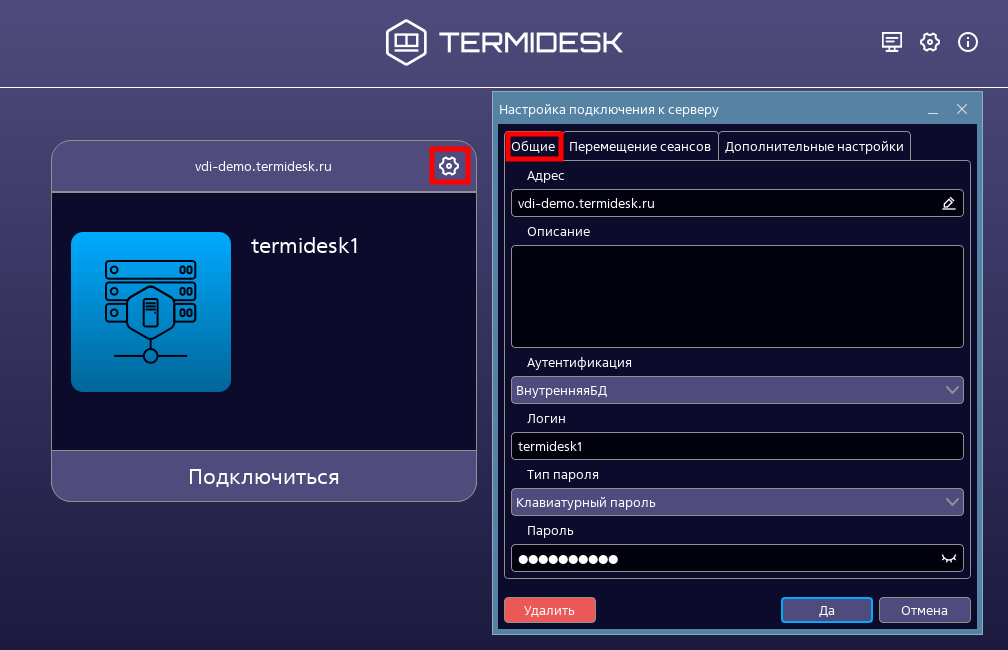
Task: Confirm with the Да button
Action: coord(827,610)
